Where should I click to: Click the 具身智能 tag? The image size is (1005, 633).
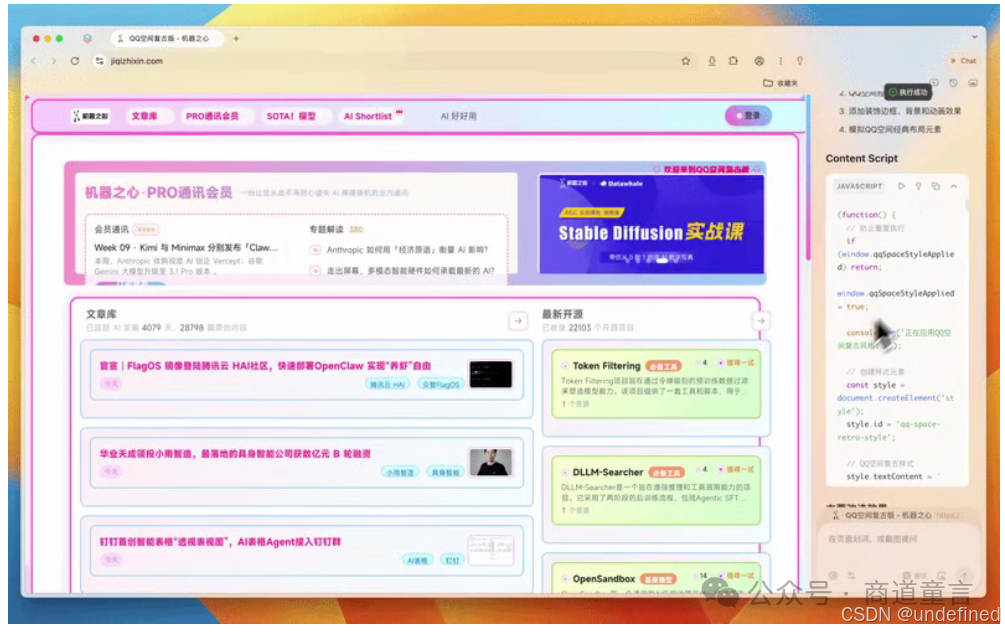click(445, 472)
